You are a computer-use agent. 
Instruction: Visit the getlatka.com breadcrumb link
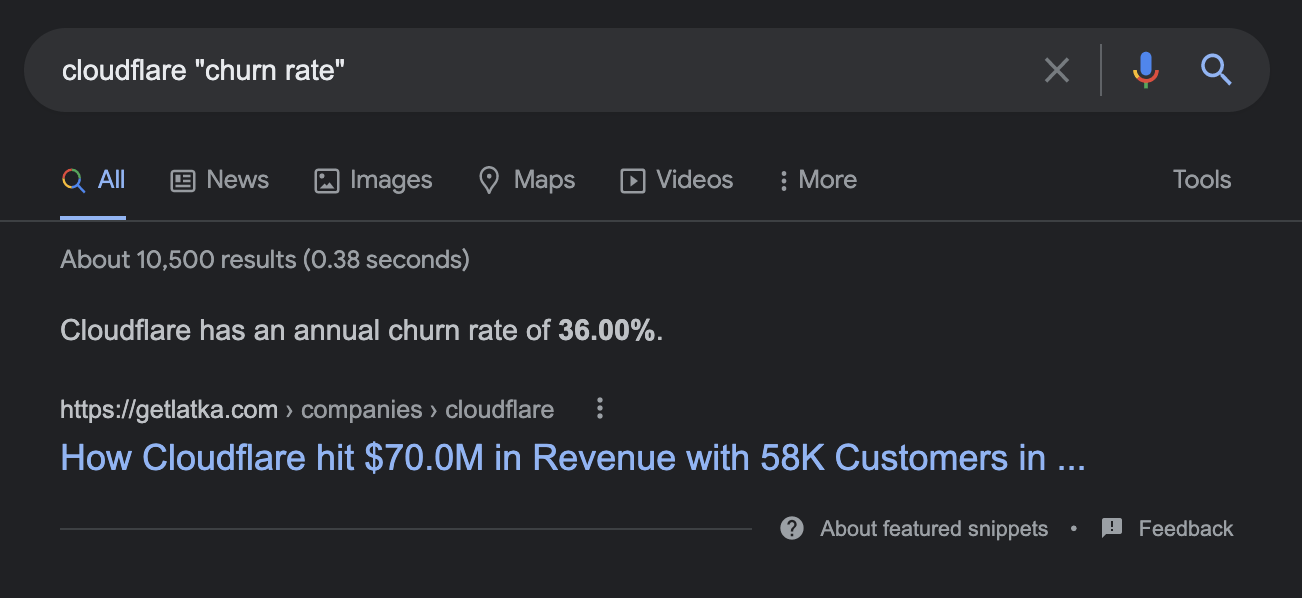tap(169, 409)
